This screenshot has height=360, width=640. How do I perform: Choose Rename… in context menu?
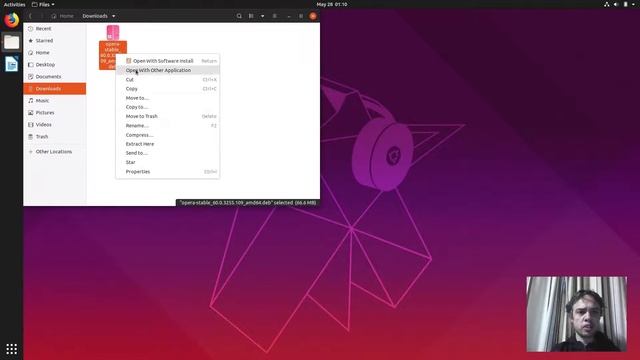[x=168, y=126]
